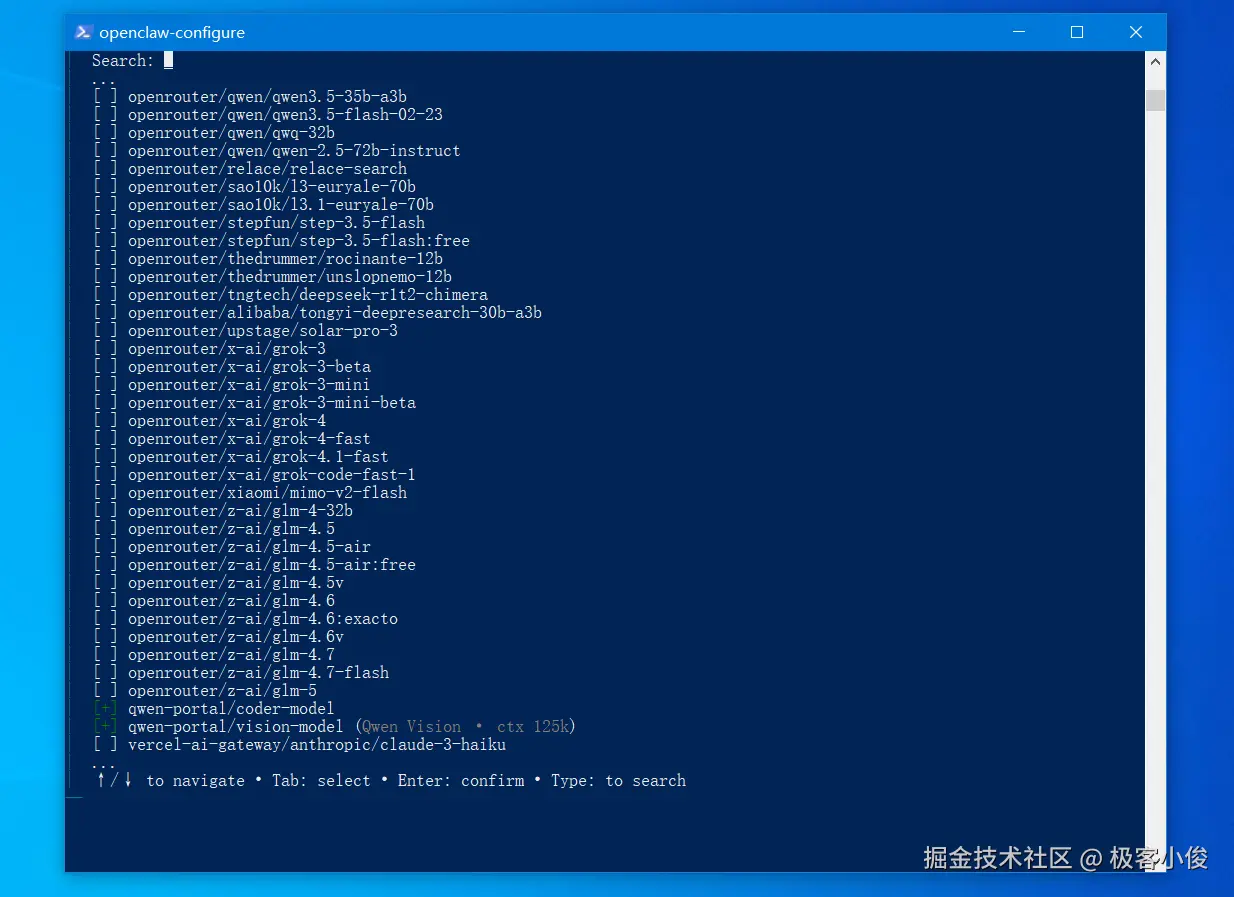This screenshot has width=1234, height=897.
Task: Click the vertical scrollbar thumb
Action: pos(1155,100)
